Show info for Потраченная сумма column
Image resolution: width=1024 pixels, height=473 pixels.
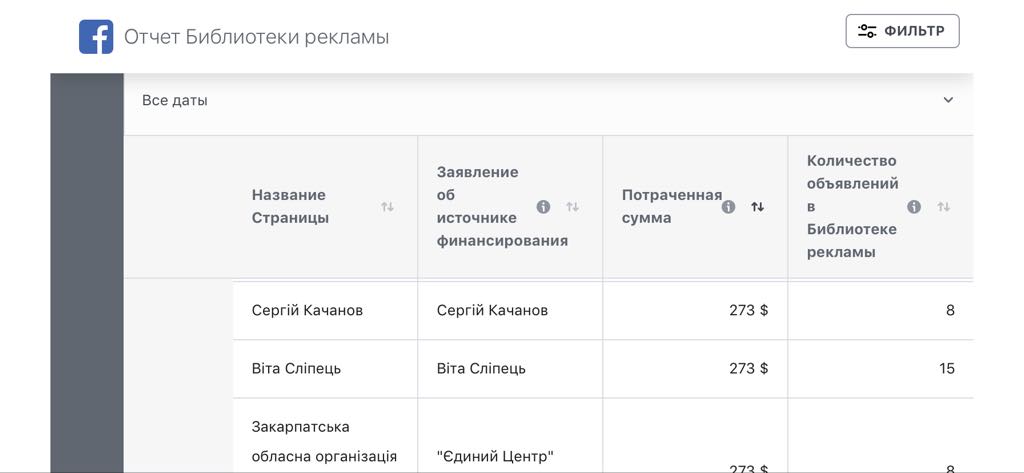coord(729,206)
